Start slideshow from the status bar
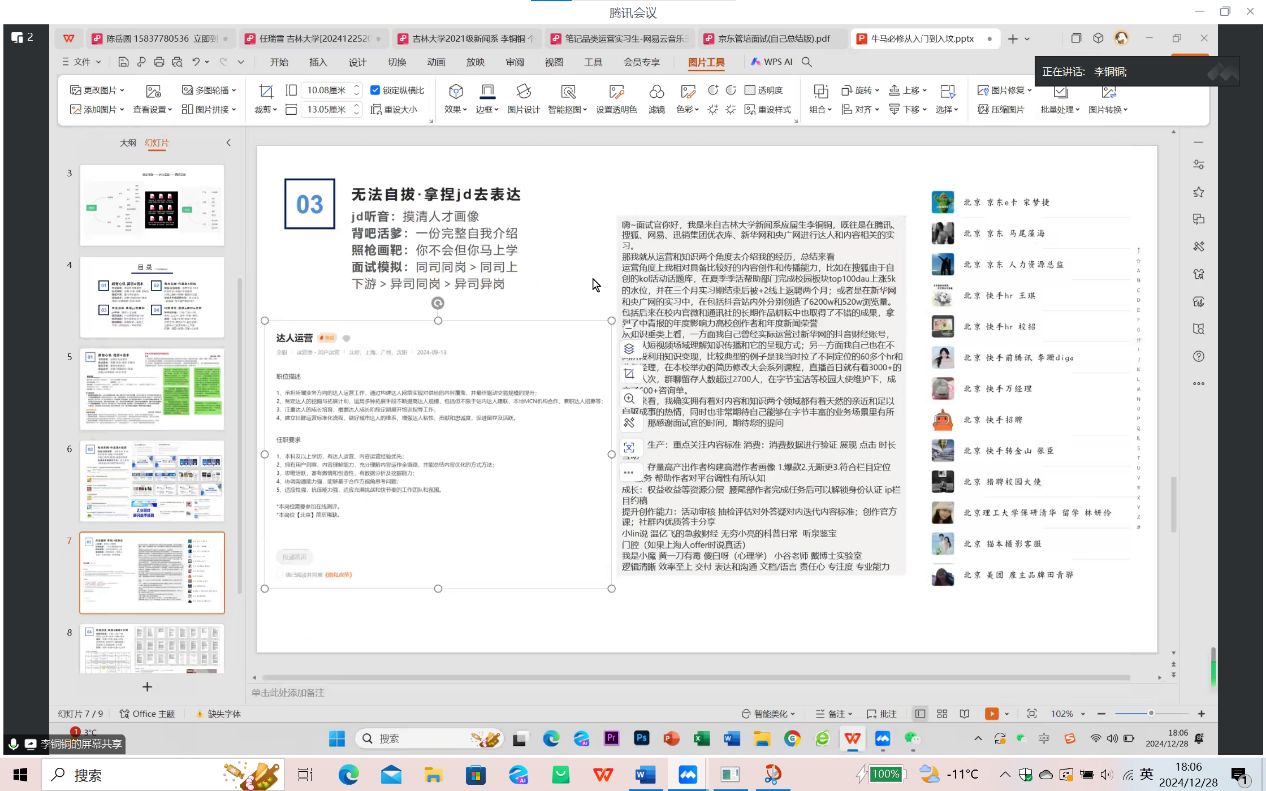The height and width of the screenshot is (791, 1266). pos(991,714)
